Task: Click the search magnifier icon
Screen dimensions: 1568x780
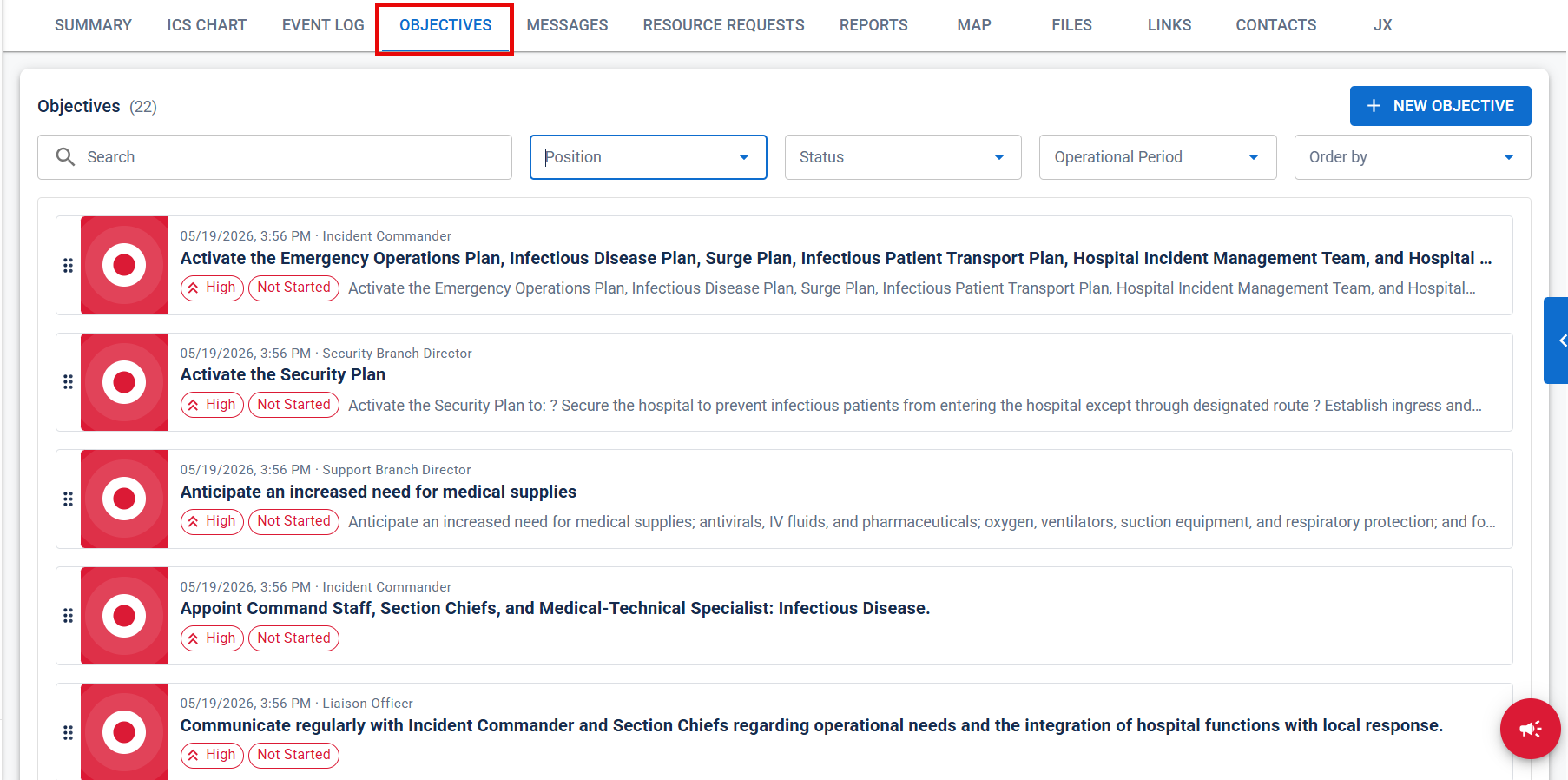Action: 65,156
